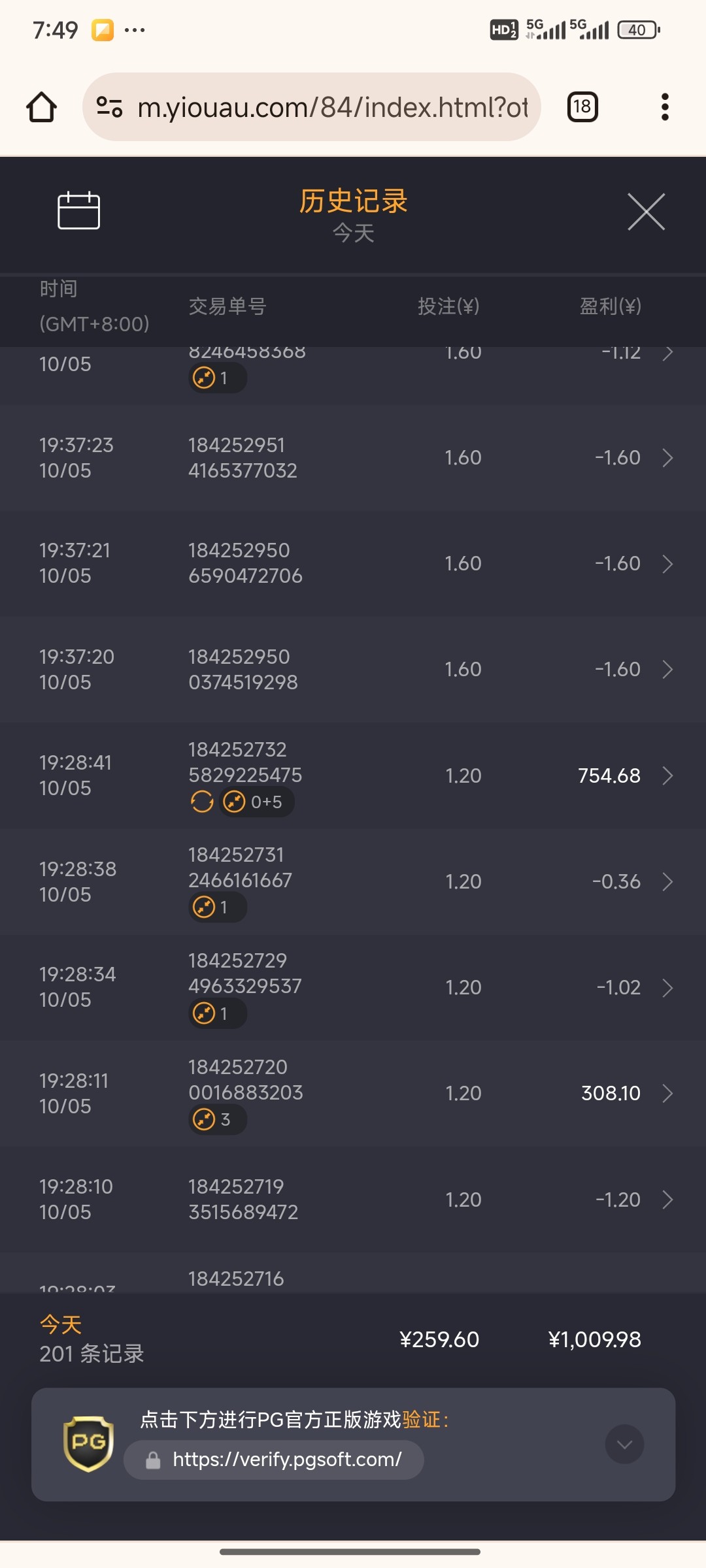Expand details for the 308.10 win record
Viewport: 706px width, 1568px height.
click(x=667, y=1093)
